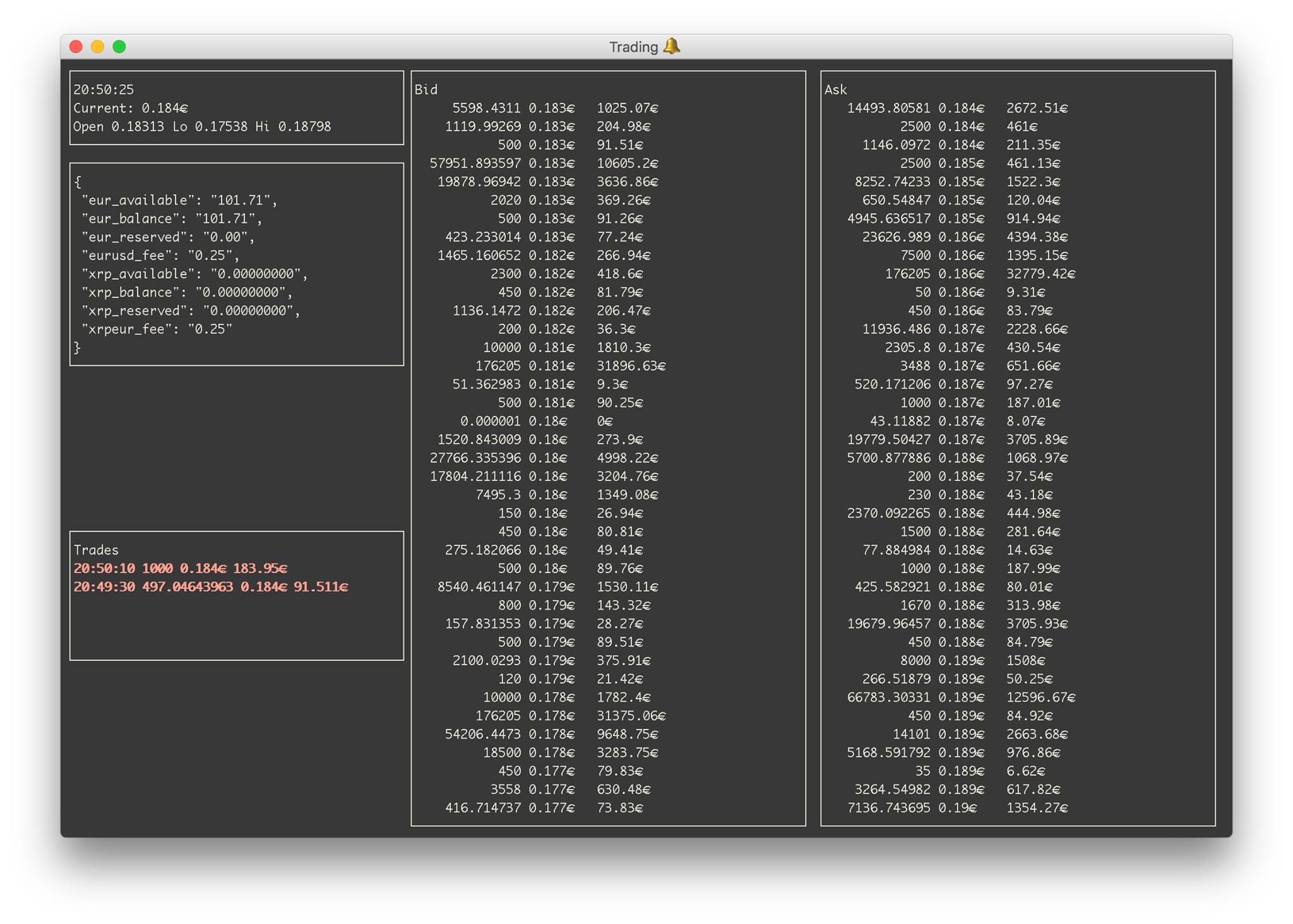Viewport: 1293px width, 924px height.
Task: Click the 'Open 0.18313' value
Action: [x=119, y=126]
